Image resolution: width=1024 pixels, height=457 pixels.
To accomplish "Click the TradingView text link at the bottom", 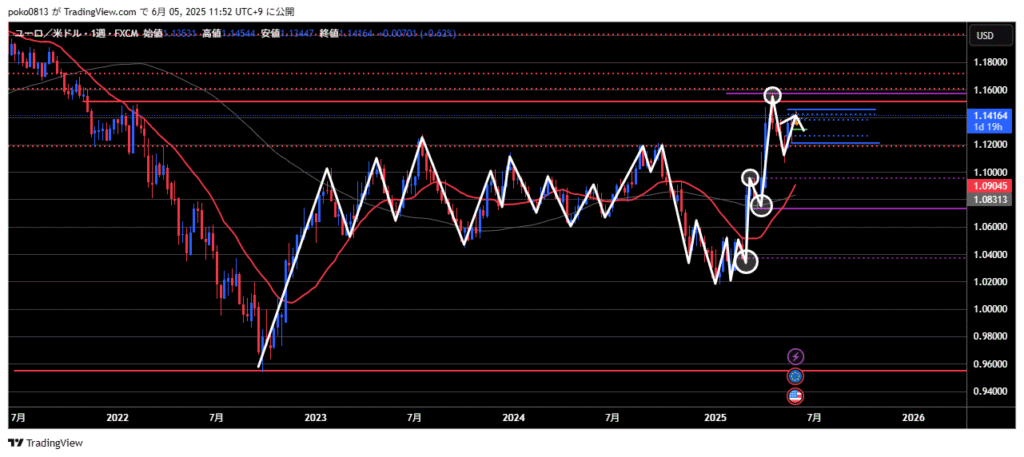I will point(54,442).
